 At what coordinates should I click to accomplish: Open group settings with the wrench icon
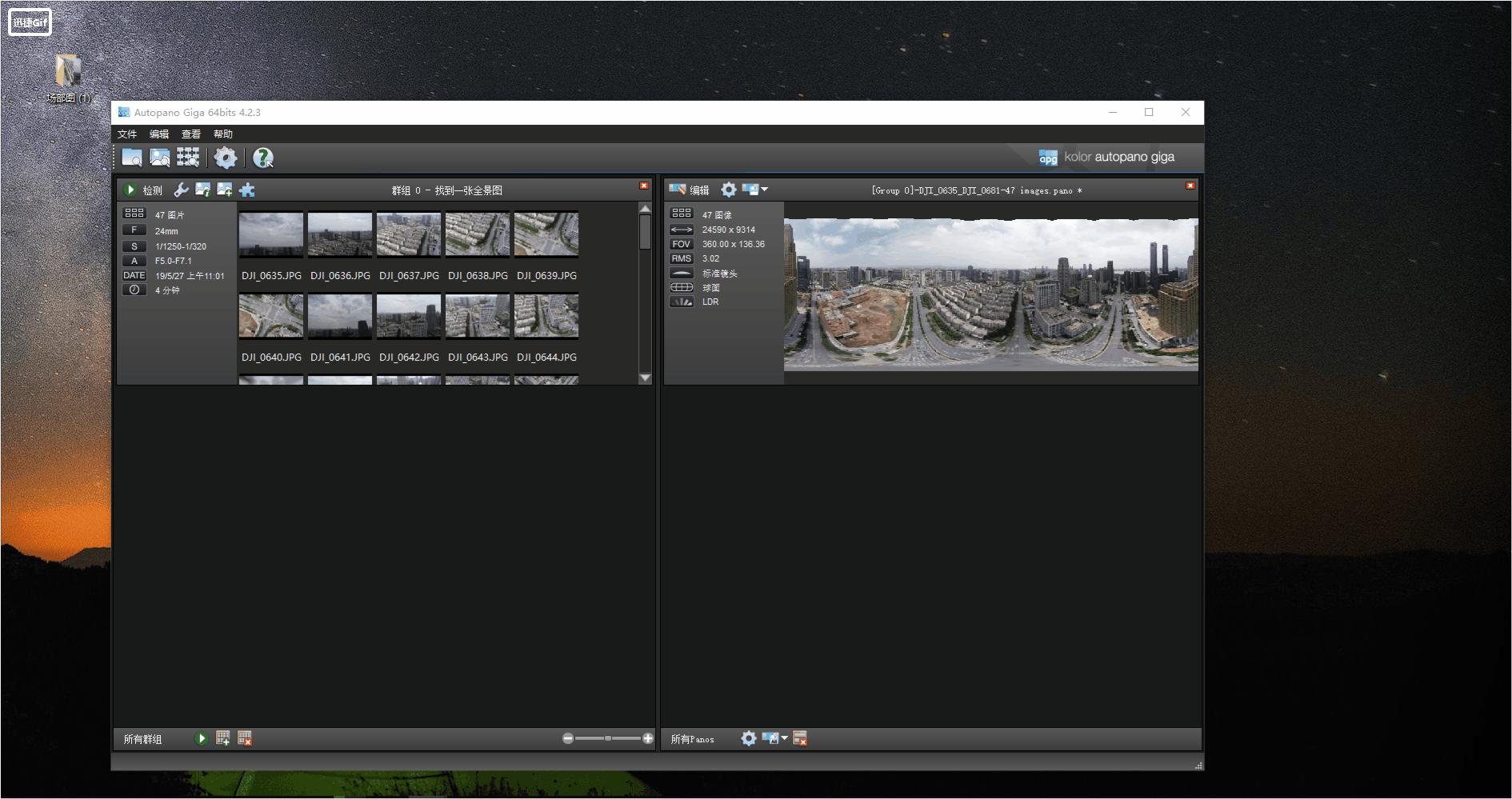181,190
